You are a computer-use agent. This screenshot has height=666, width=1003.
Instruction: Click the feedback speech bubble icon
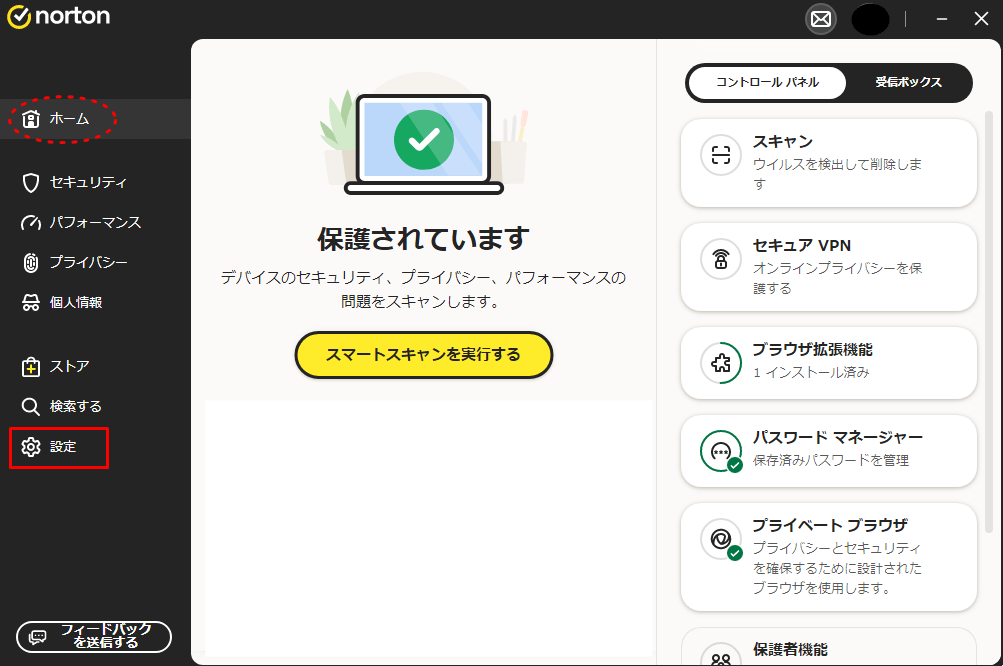click(38, 637)
